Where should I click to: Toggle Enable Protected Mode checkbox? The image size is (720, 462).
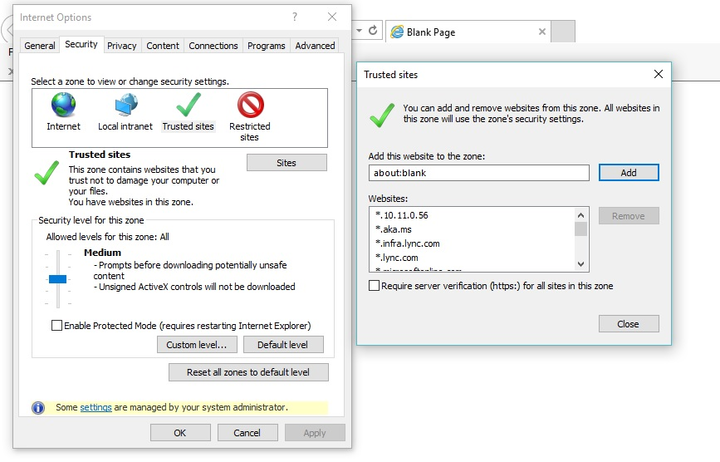point(56,326)
